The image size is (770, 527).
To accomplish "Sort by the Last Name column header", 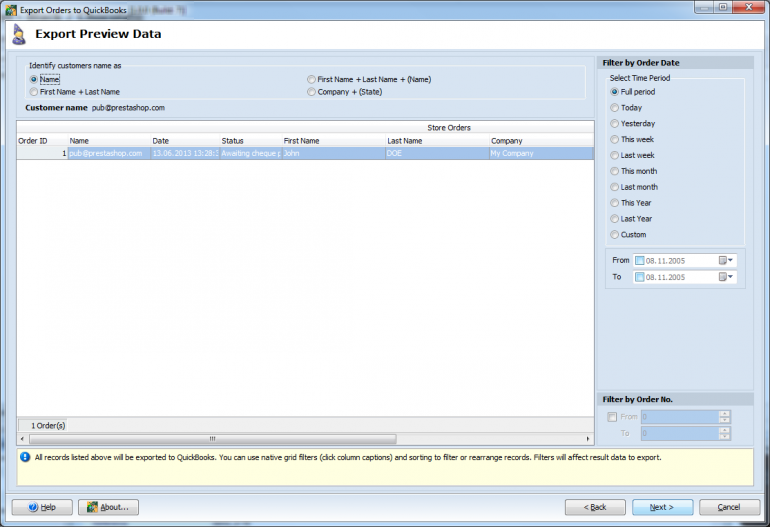I will [437, 140].
